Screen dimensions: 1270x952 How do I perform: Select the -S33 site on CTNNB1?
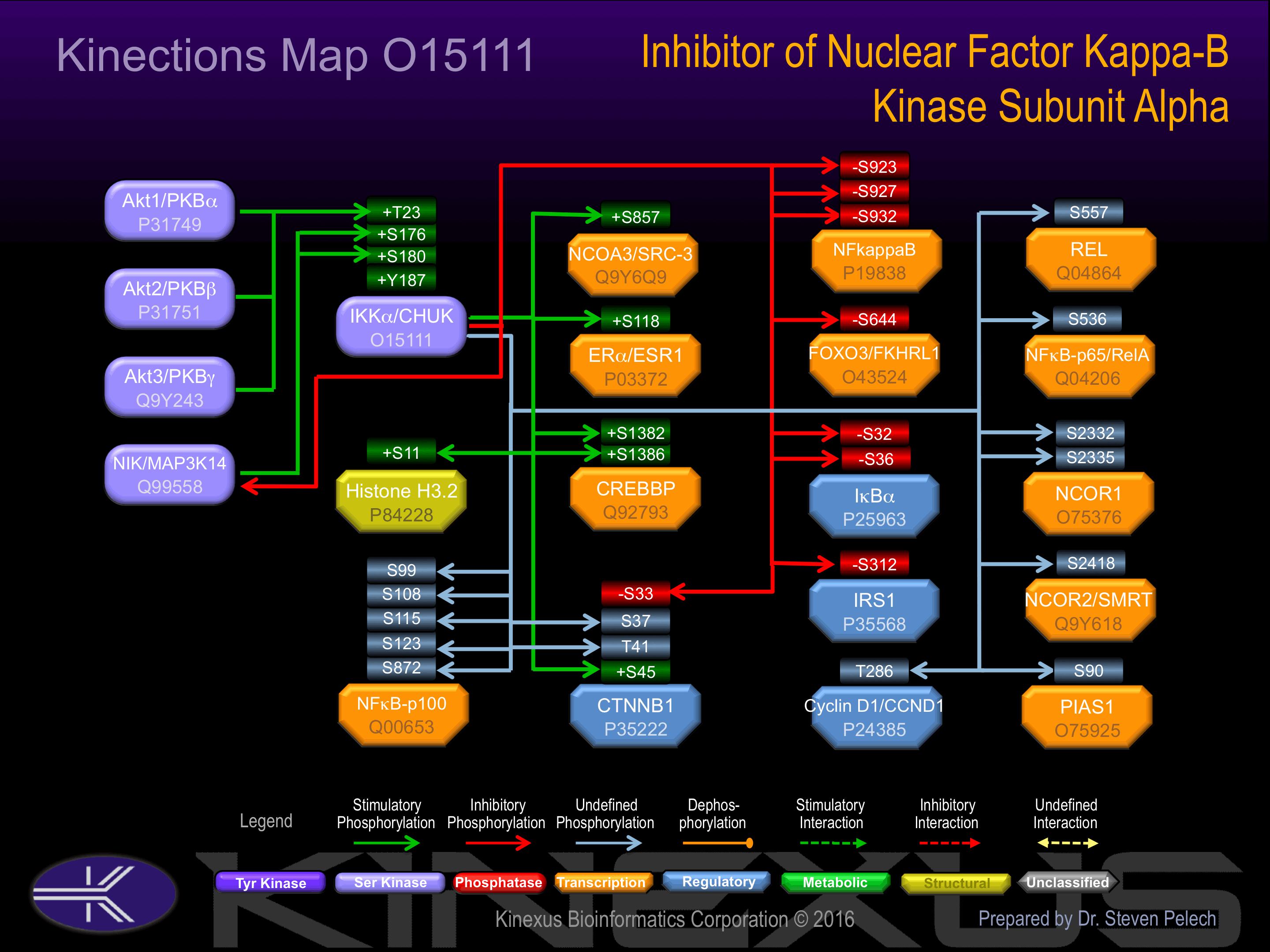pyautogui.click(x=635, y=593)
